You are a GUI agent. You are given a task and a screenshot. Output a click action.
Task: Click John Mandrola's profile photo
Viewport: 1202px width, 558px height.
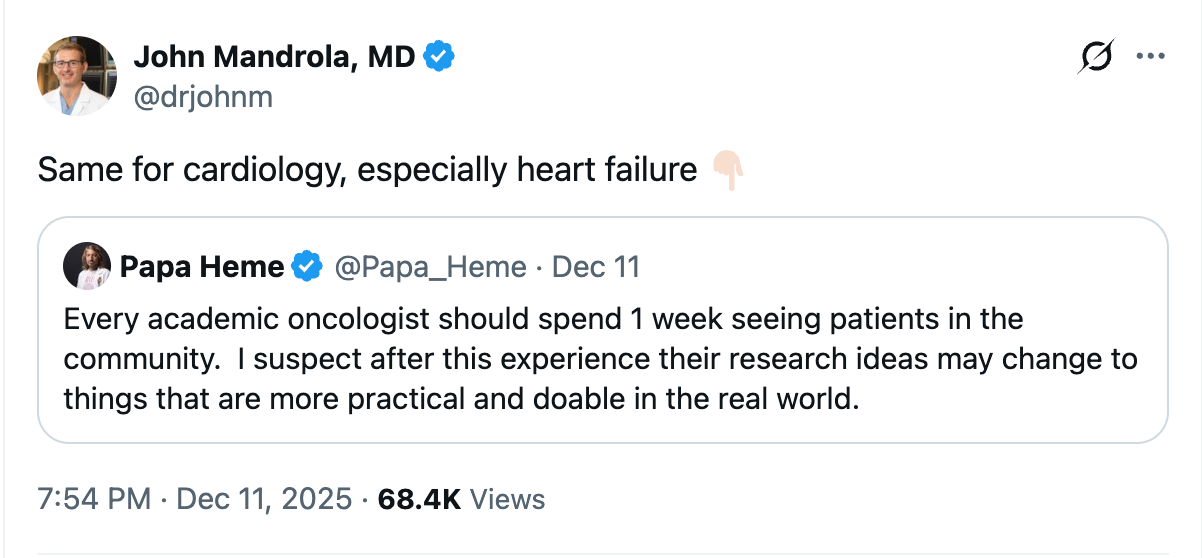pyautogui.click(x=77, y=76)
